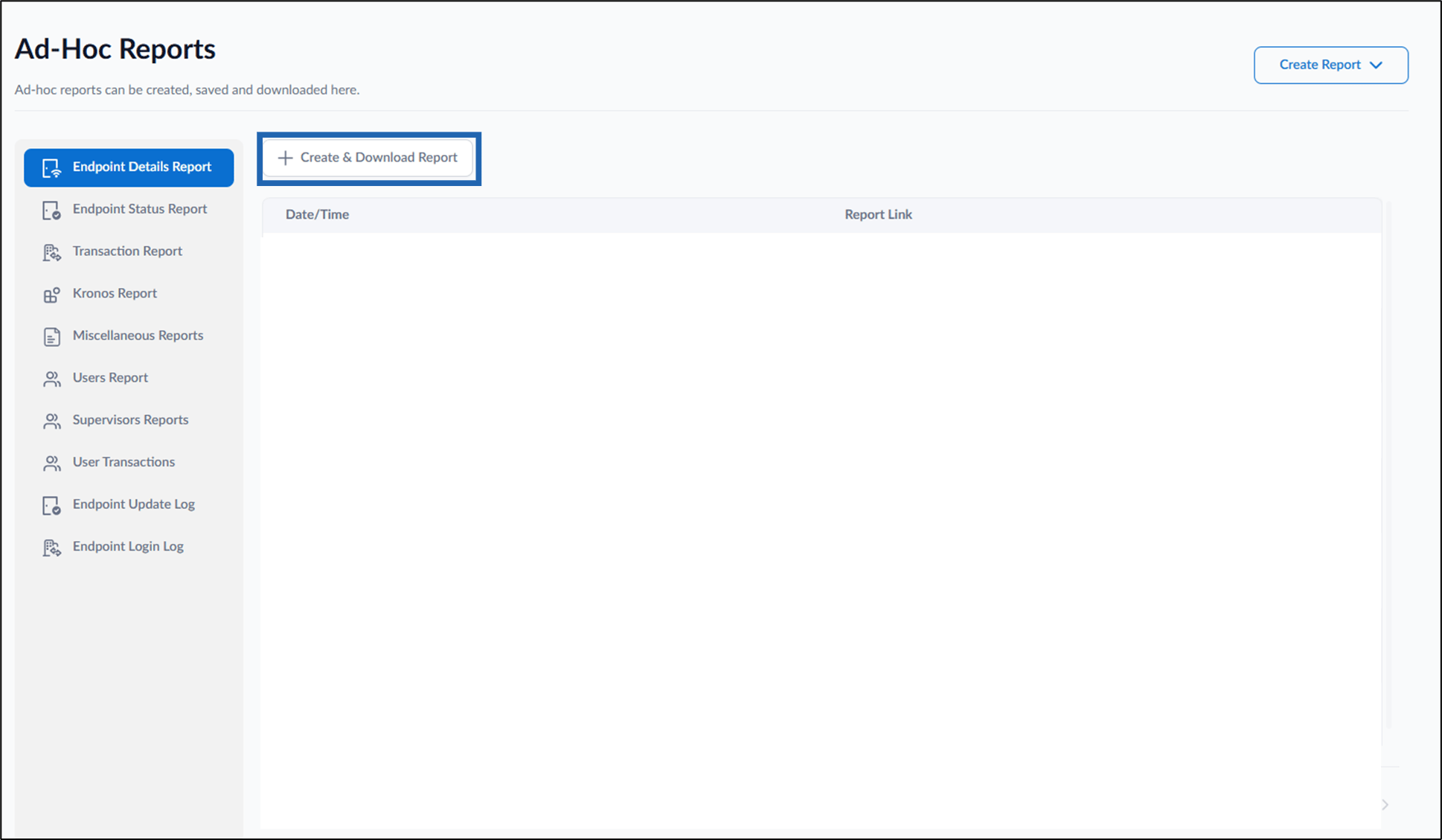View the Endpoint Update Log
The height and width of the screenshot is (840, 1442).
tap(129, 504)
